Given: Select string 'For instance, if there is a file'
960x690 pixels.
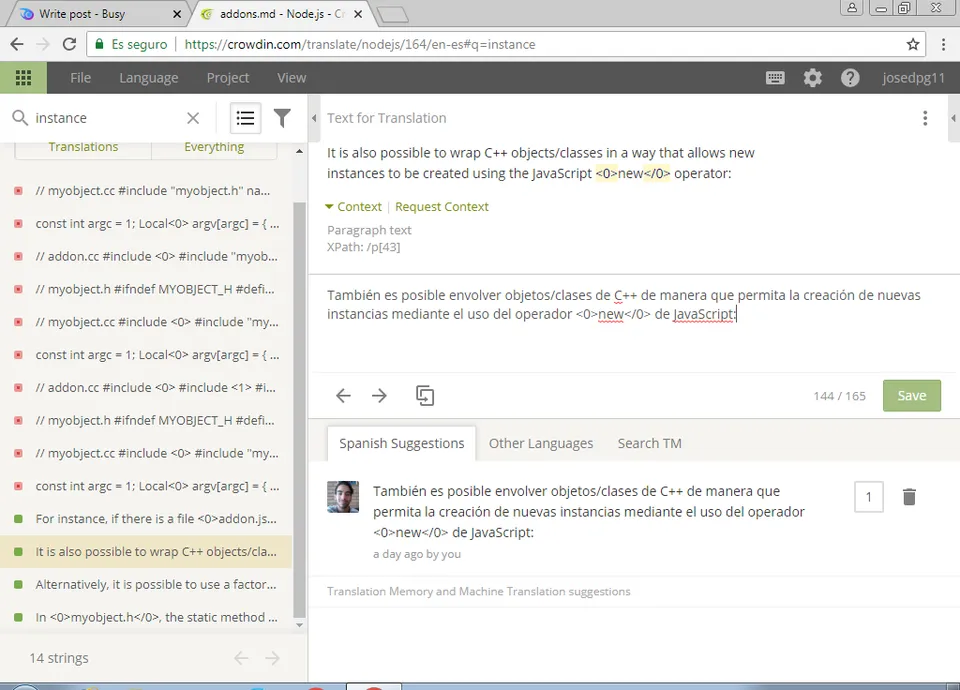Looking at the screenshot, I should pos(146,519).
